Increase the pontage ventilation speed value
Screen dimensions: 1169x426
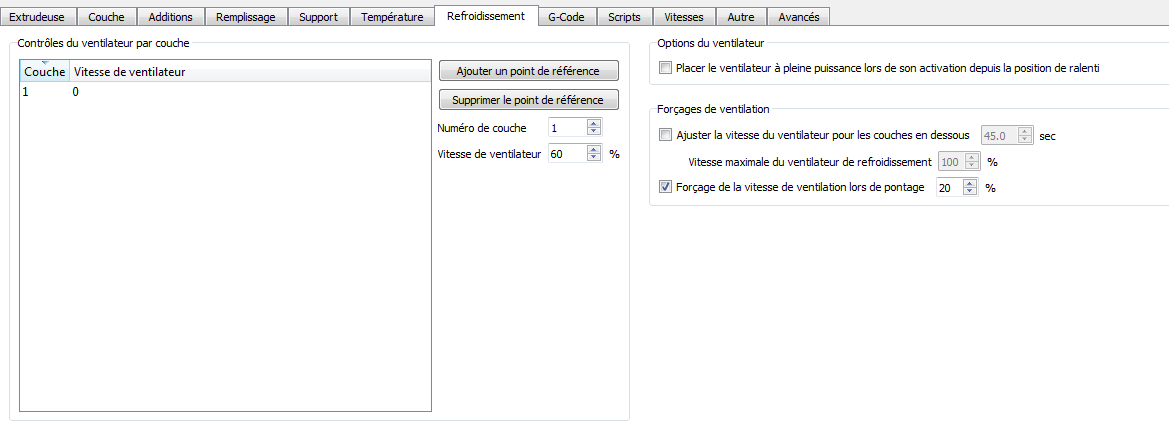[x=970, y=184]
